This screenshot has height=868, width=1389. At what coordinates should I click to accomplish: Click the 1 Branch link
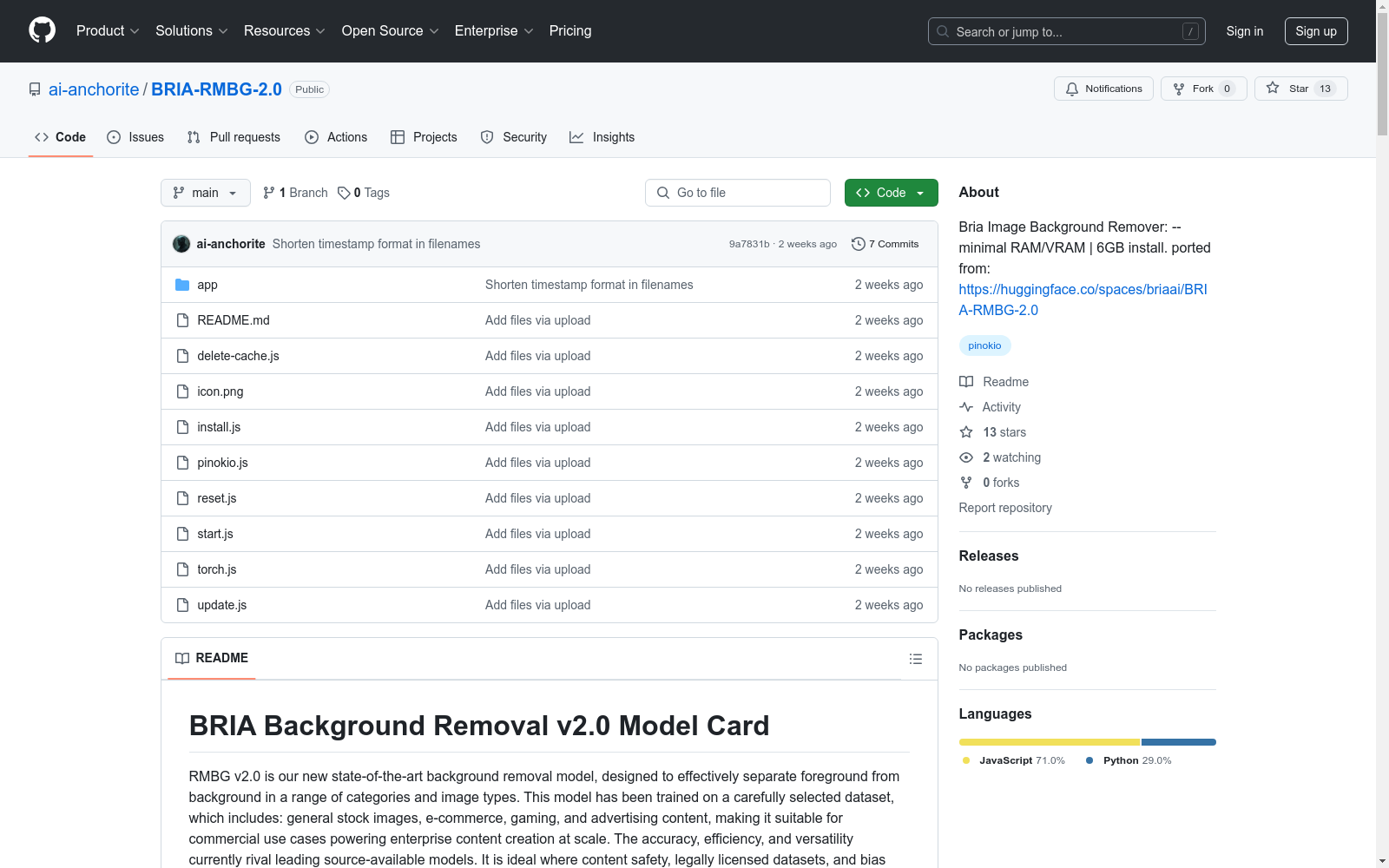click(295, 193)
